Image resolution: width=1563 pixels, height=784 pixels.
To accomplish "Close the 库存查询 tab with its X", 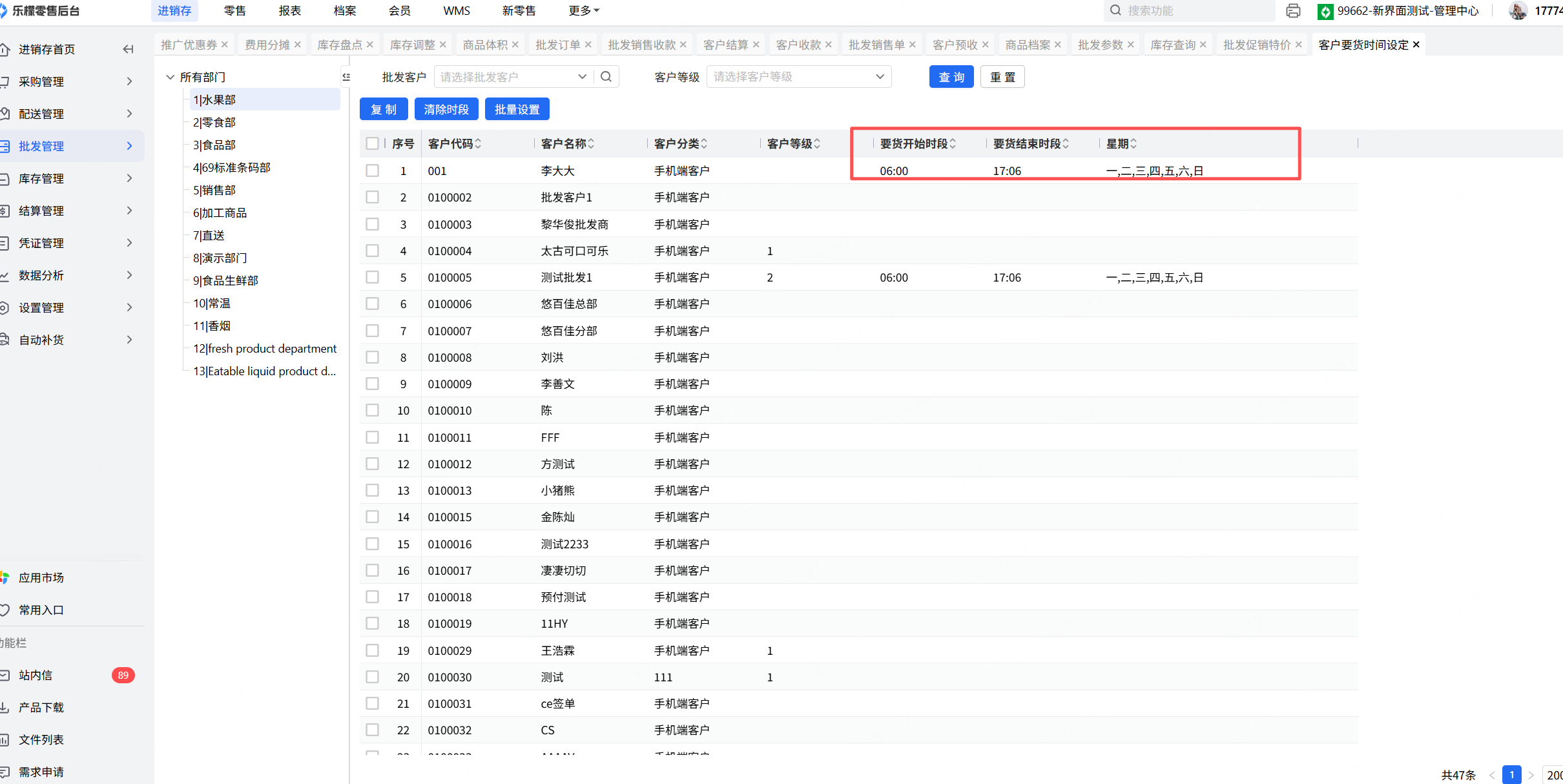I will (1203, 45).
